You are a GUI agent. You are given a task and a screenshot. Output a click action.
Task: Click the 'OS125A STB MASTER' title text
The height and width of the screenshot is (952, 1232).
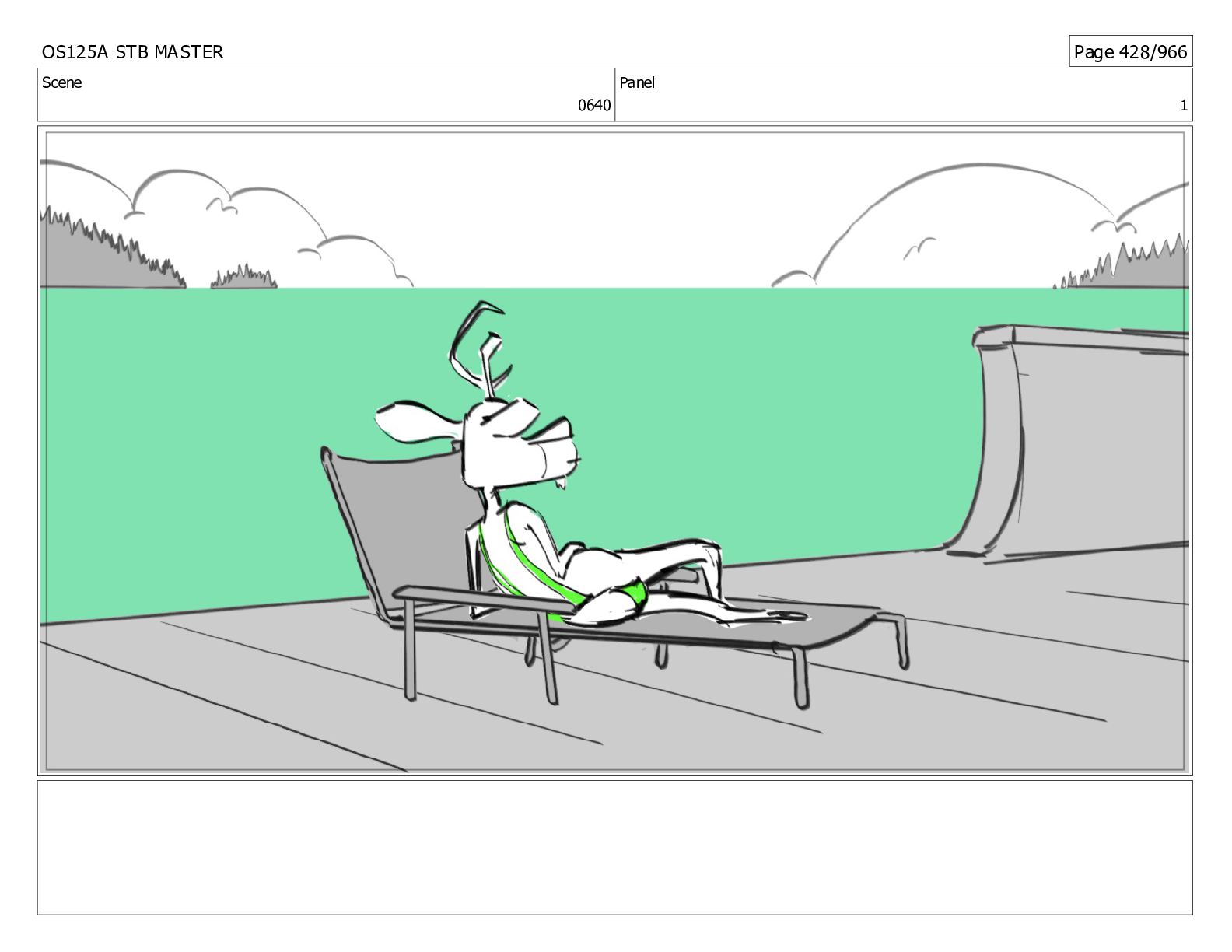click(132, 52)
